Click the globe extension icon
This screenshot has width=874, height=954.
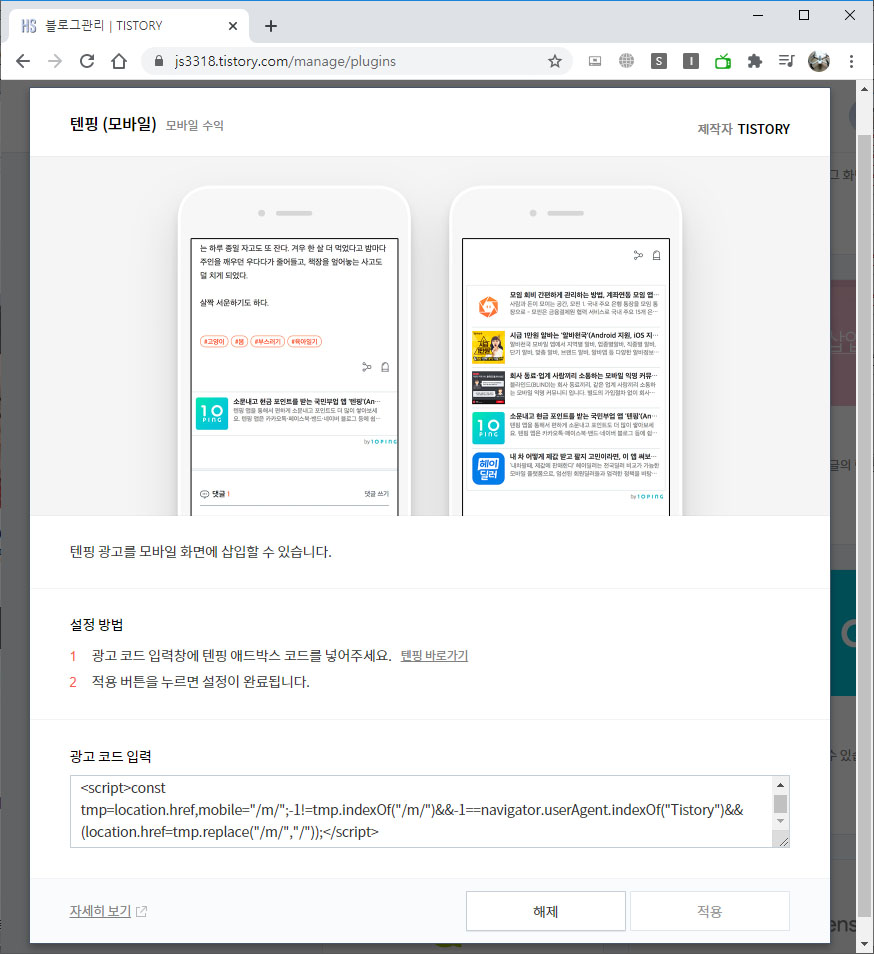(626, 61)
